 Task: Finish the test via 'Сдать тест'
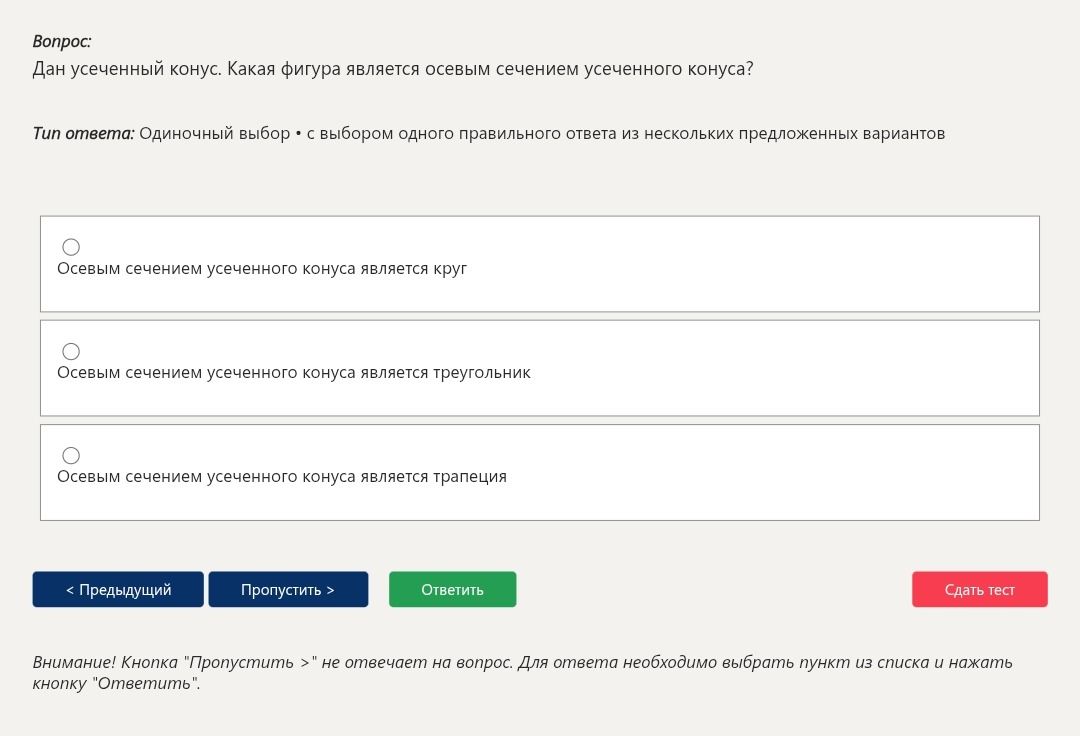point(979,589)
